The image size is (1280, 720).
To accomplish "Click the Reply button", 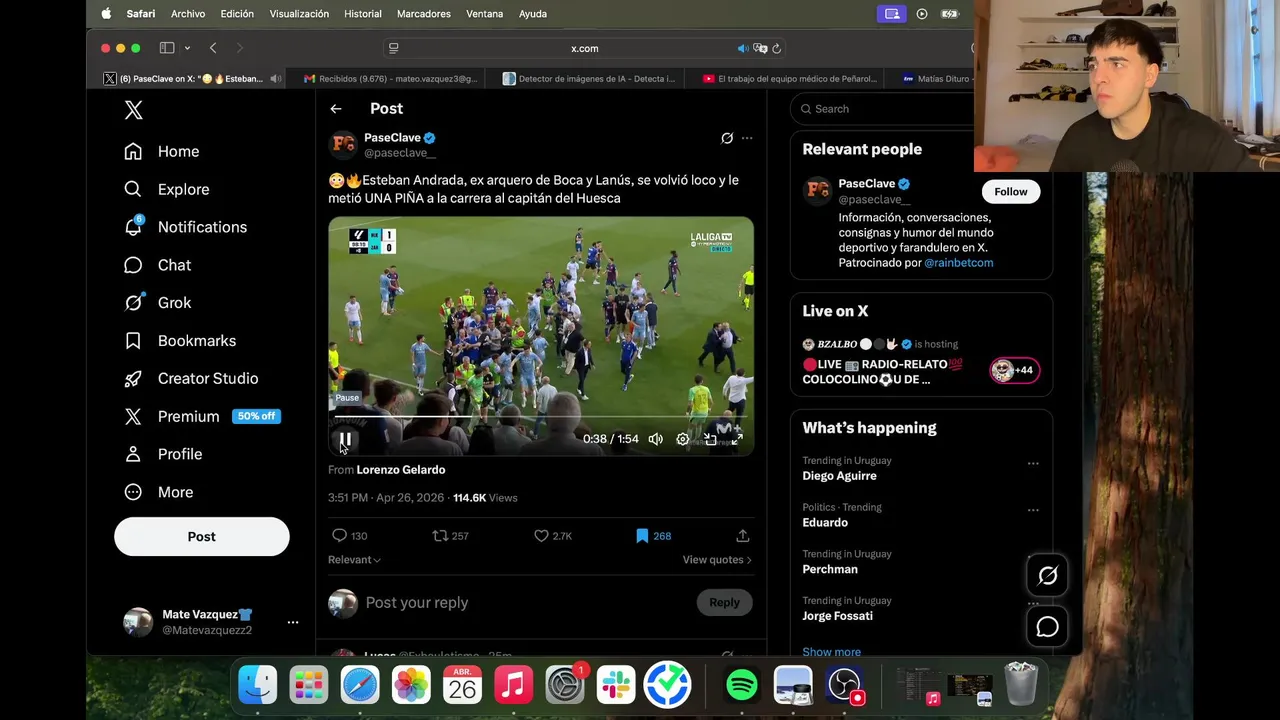I will pyautogui.click(x=724, y=603).
